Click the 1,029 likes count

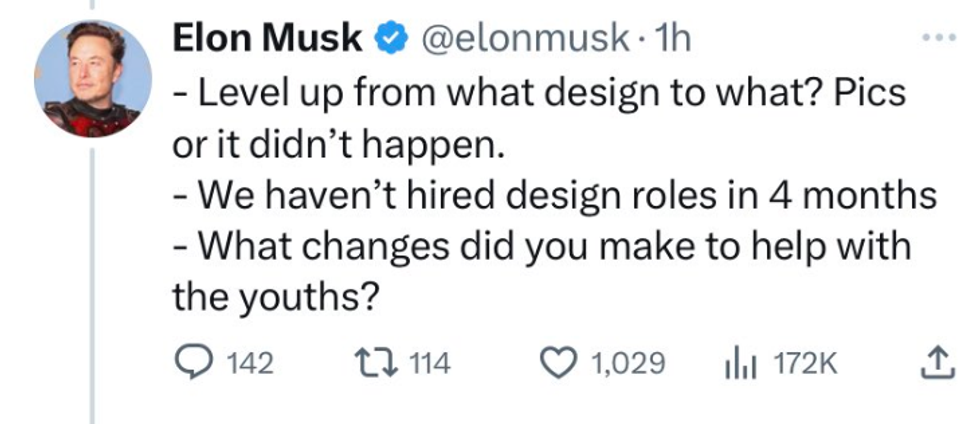point(628,362)
